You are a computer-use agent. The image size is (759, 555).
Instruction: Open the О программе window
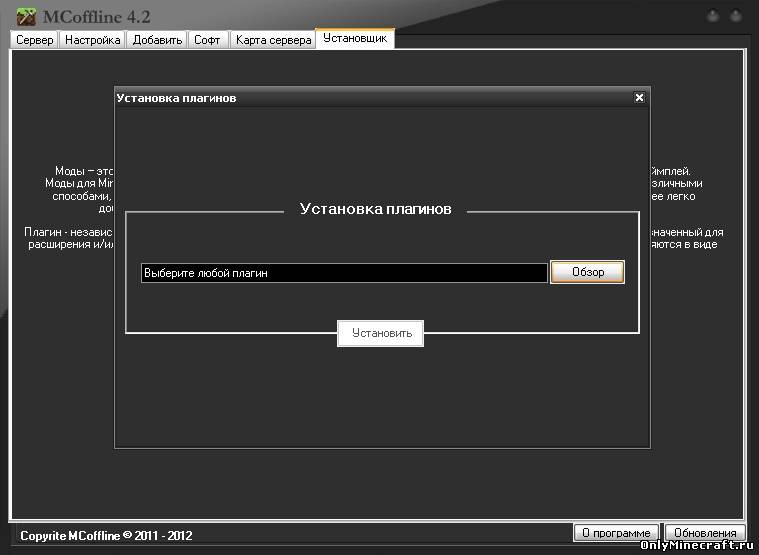[x=617, y=534]
